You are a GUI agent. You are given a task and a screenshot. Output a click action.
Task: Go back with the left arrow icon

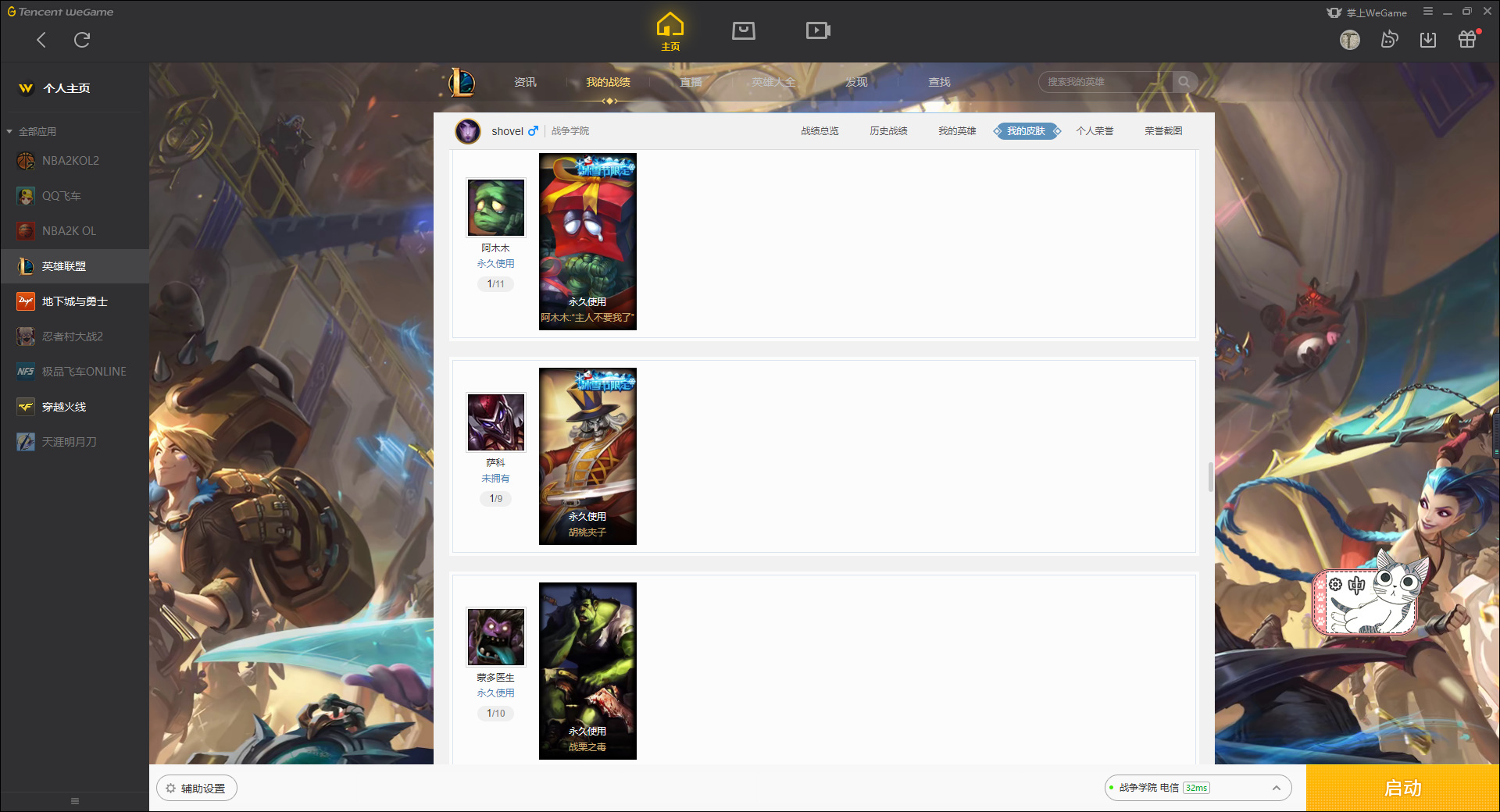point(41,40)
